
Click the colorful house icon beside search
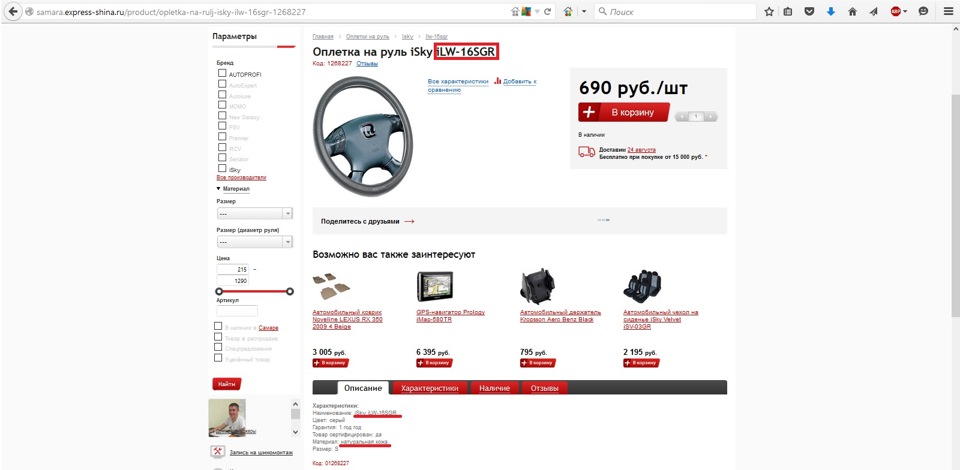tap(569, 12)
